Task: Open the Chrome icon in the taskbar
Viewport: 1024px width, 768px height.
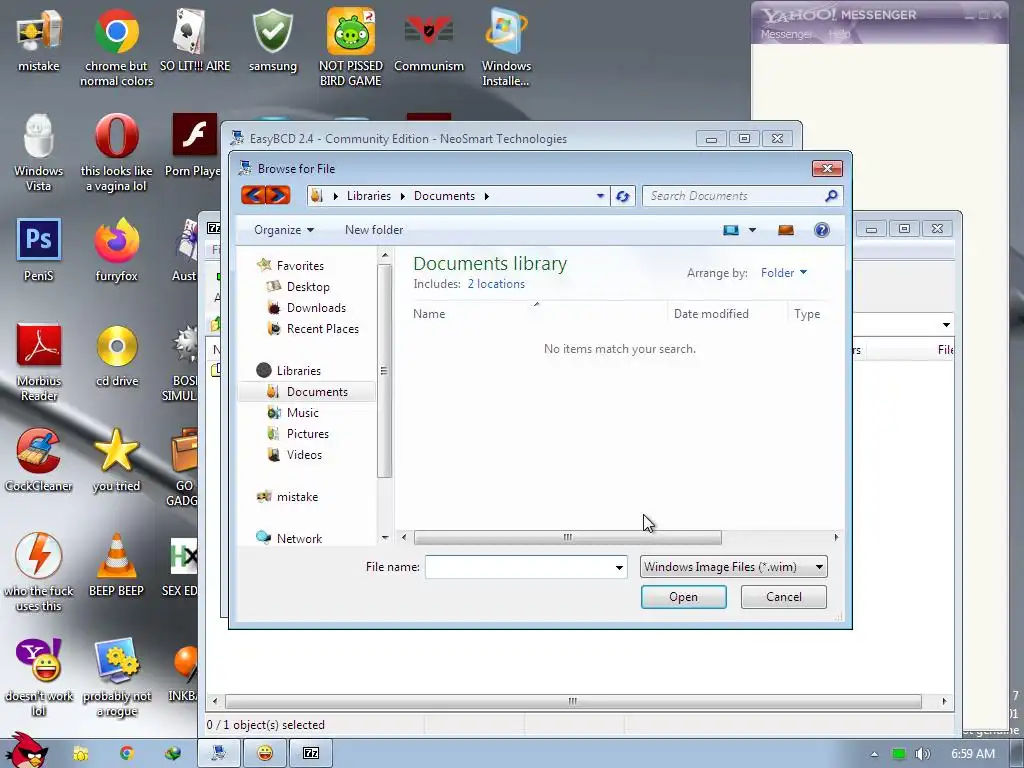Action: 127,754
